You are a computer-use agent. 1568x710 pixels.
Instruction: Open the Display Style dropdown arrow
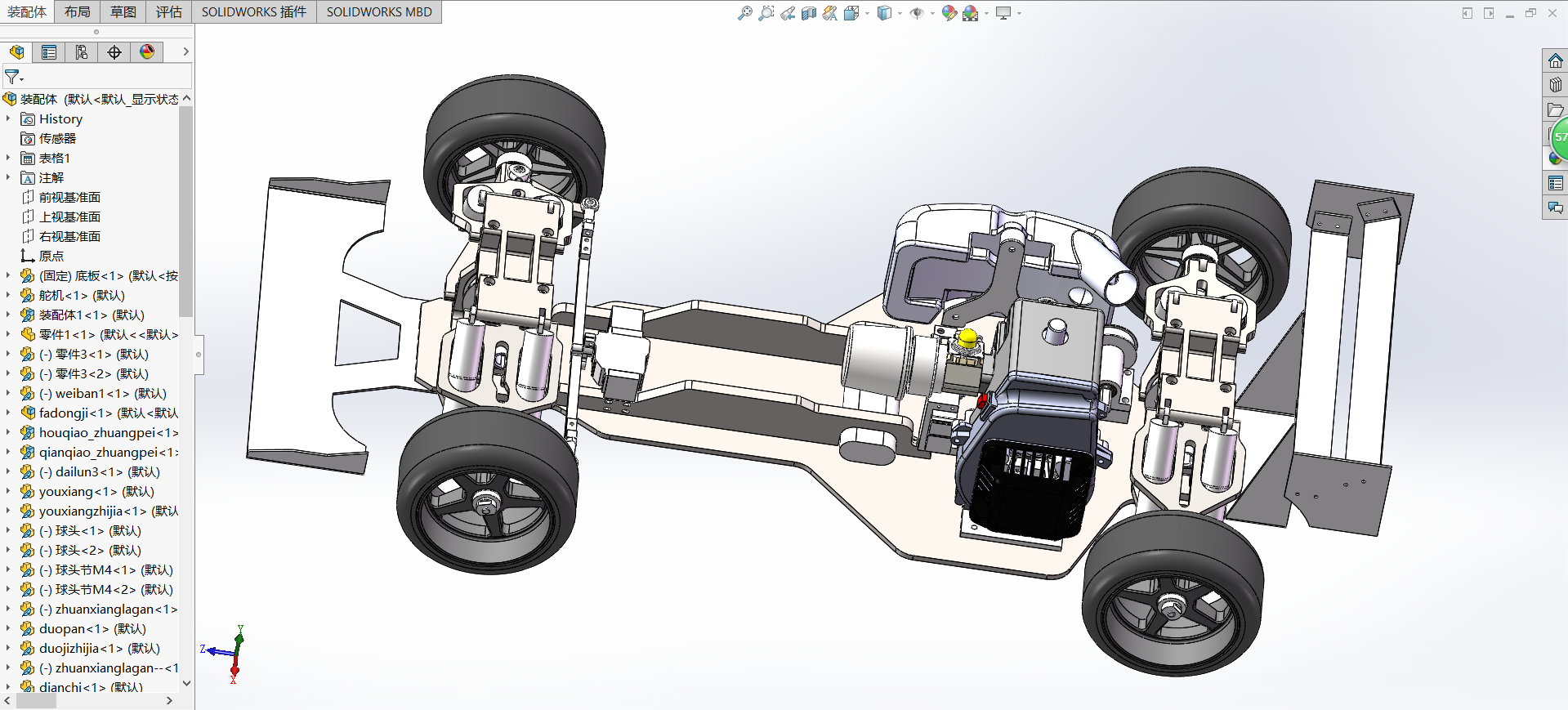900,13
